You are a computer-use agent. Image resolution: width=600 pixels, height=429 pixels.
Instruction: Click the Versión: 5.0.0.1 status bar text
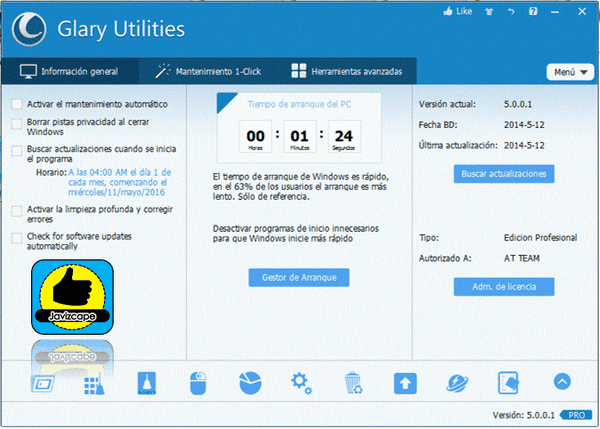click(523, 415)
